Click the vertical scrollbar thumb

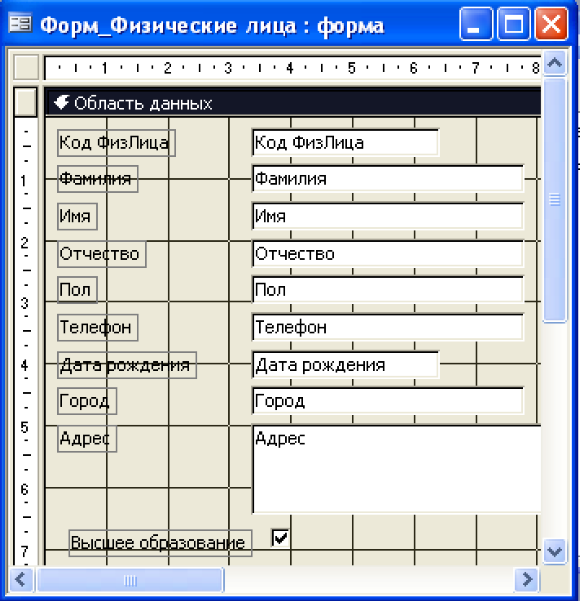coord(555,200)
